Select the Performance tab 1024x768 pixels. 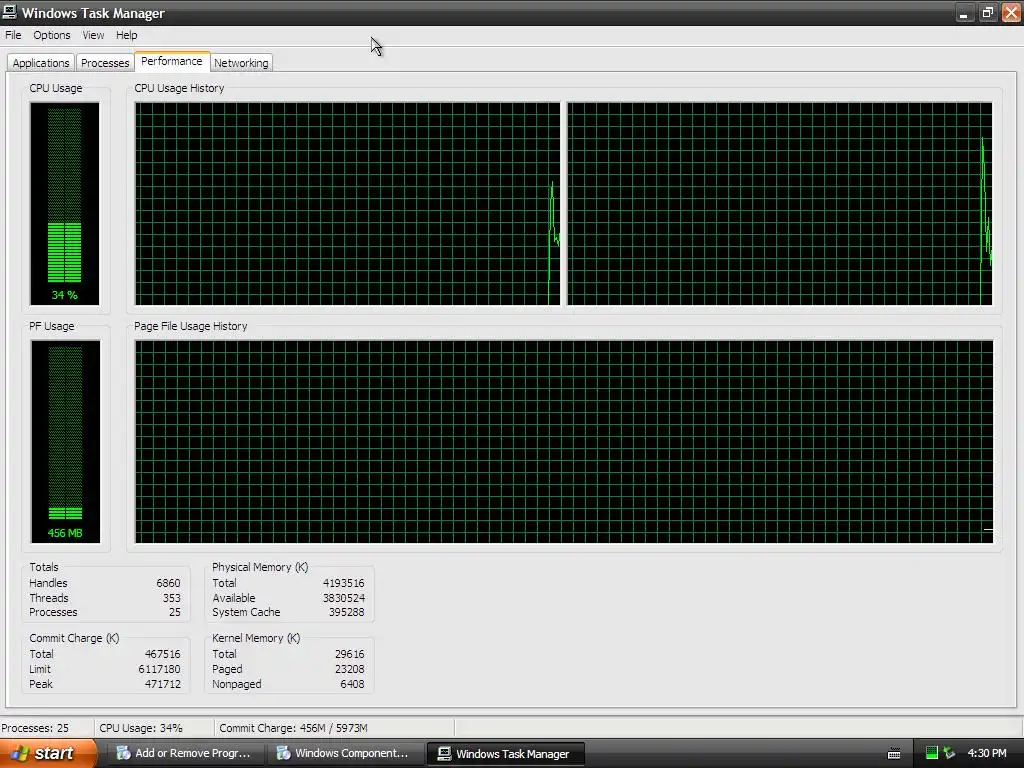click(172, 61)
